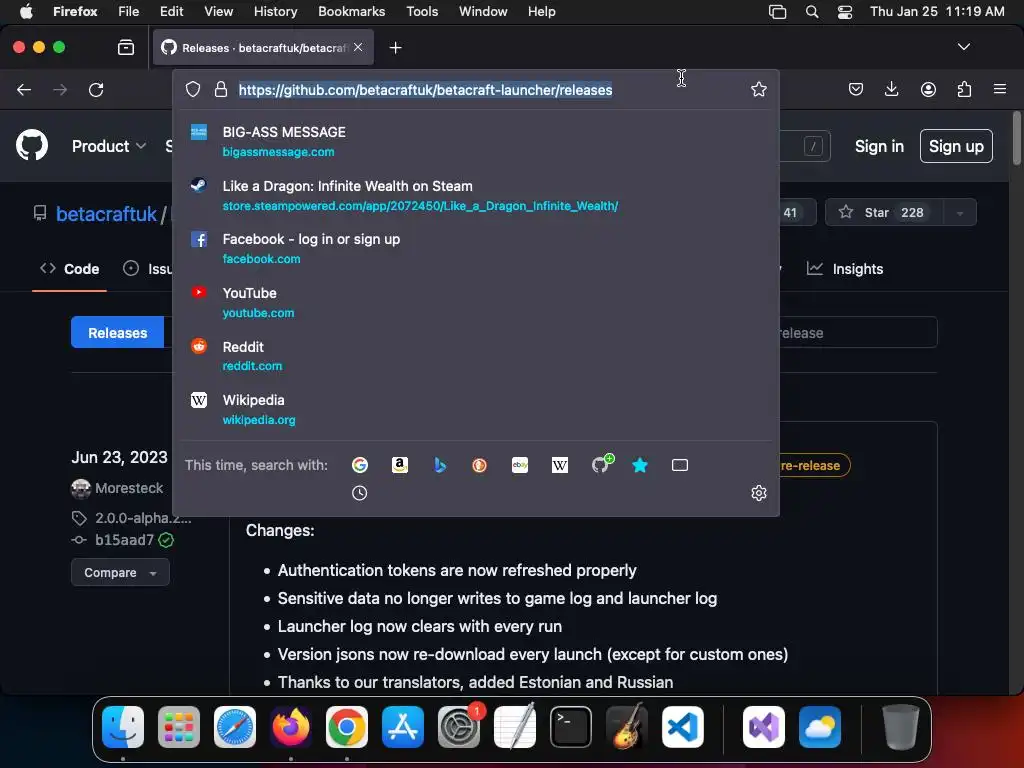Star the repository
This screenshot has height=768, width=1024.
click(884, 213)
